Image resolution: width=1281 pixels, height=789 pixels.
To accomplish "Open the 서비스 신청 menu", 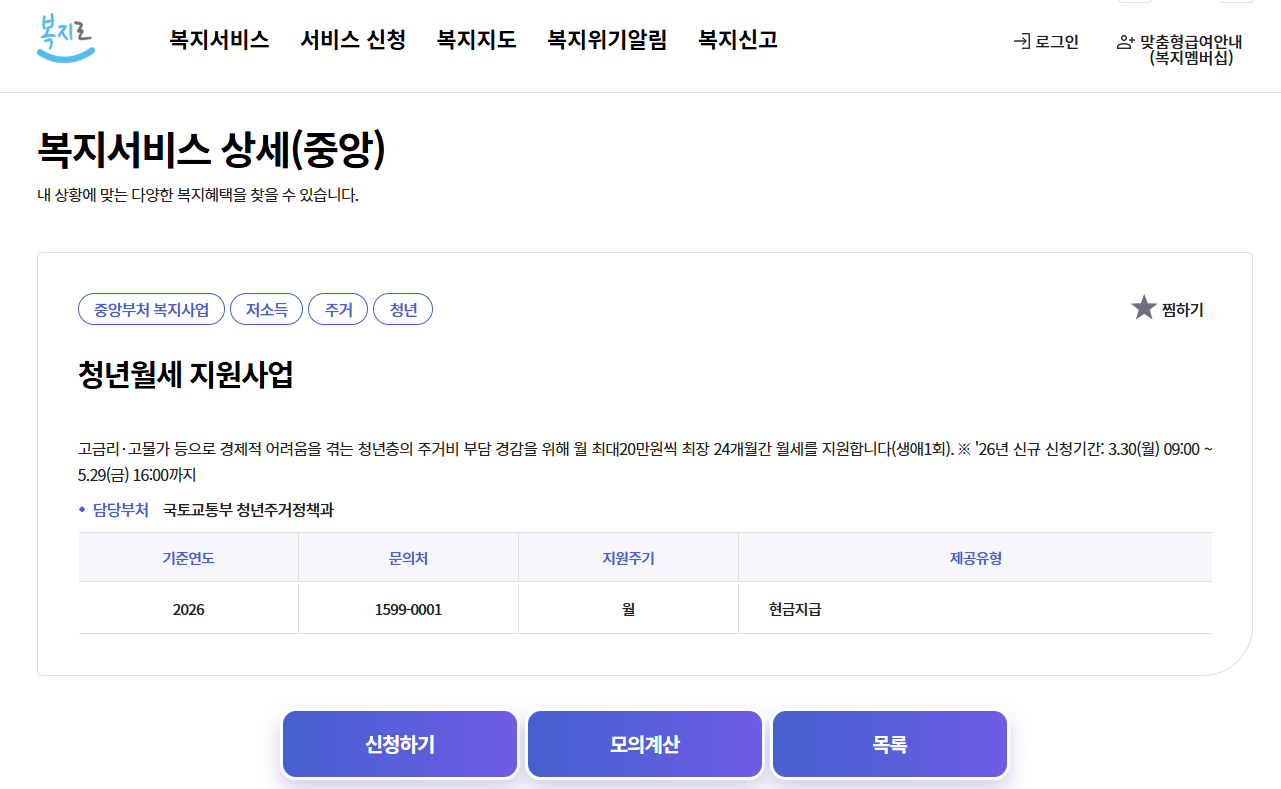I will coord(353,40).
